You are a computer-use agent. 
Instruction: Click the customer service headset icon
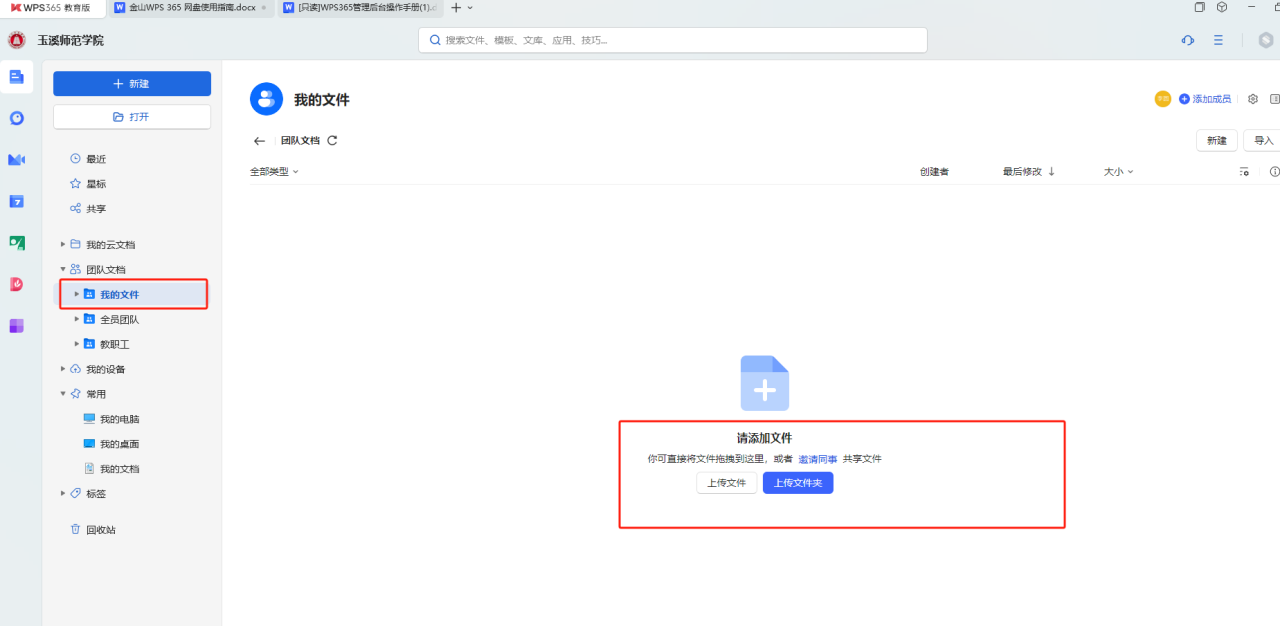pos(1187,40)
